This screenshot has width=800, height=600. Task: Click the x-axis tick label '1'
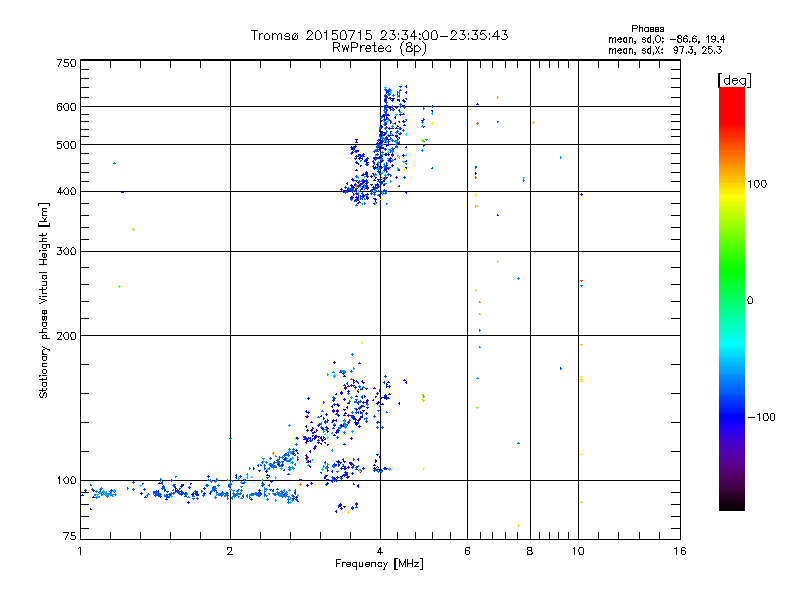coord(80,551)
